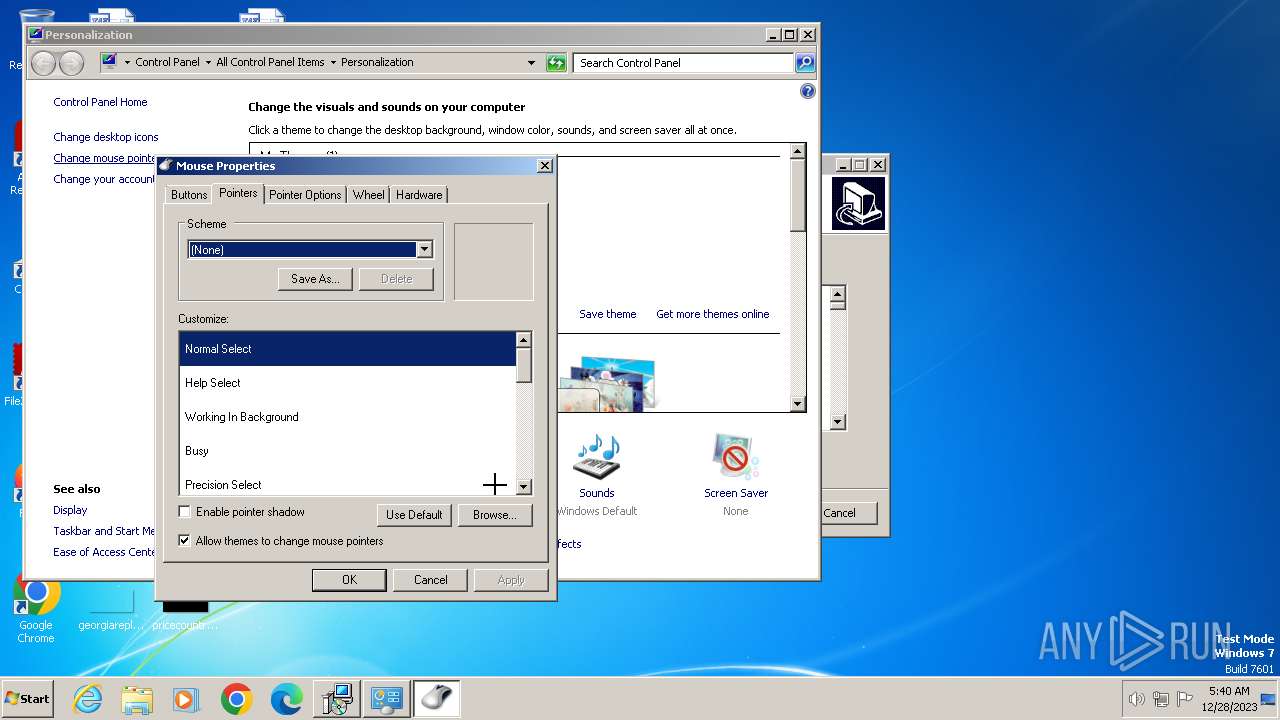Cancel the Mouse Properties dialog
Image resolution: width=1280 pixels, height=720 pixels.
(x=431, y=580)
